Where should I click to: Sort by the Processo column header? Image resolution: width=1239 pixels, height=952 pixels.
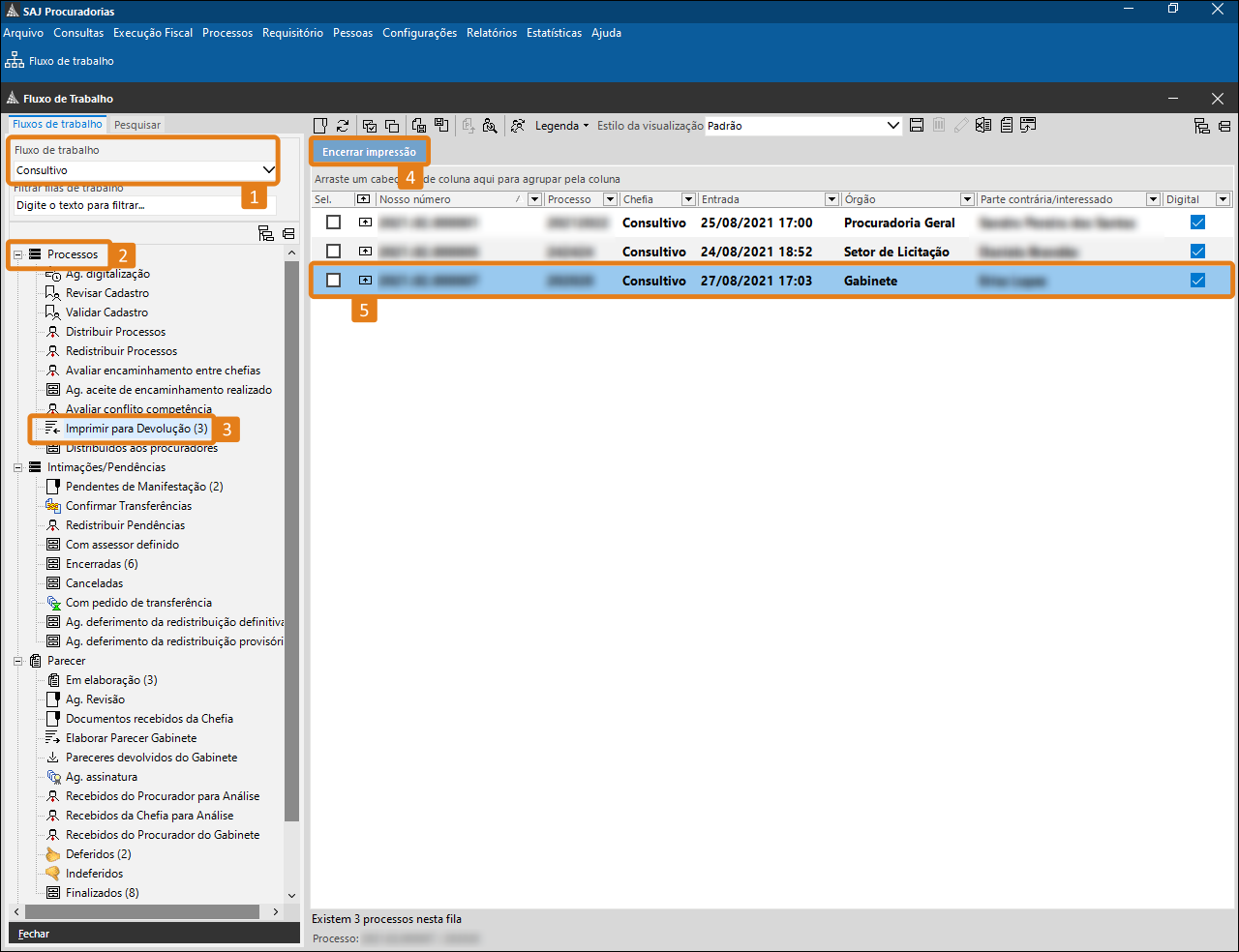click(x=569, y=199)
